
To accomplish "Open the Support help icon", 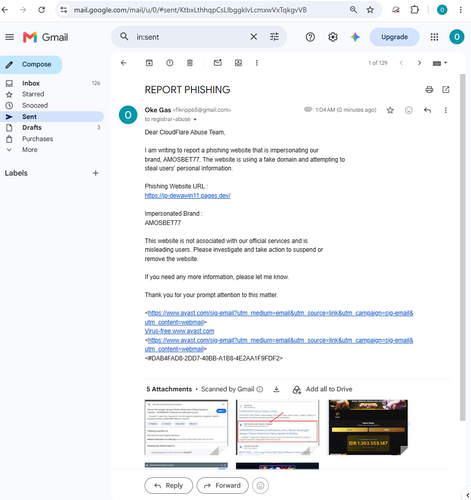I will tap(310, 37).
